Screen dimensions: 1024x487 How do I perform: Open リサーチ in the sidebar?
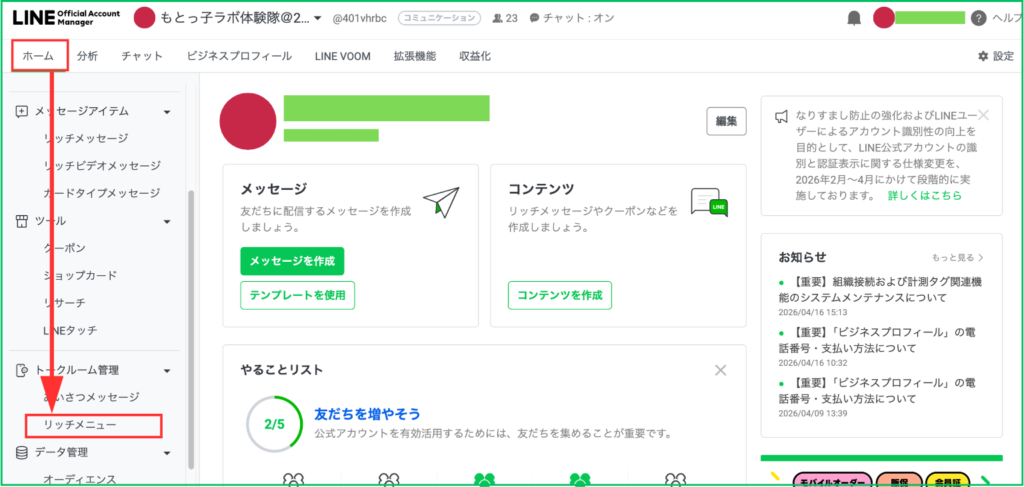tap(64, 303)
